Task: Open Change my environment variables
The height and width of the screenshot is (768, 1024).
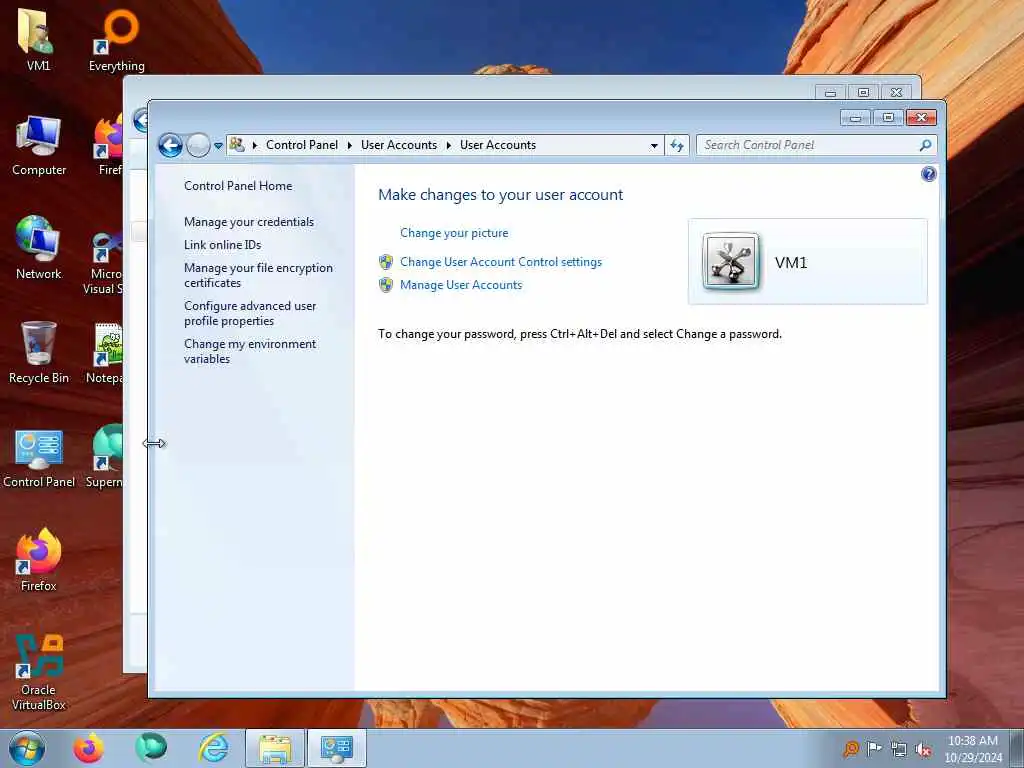Action: coord(249,351)
